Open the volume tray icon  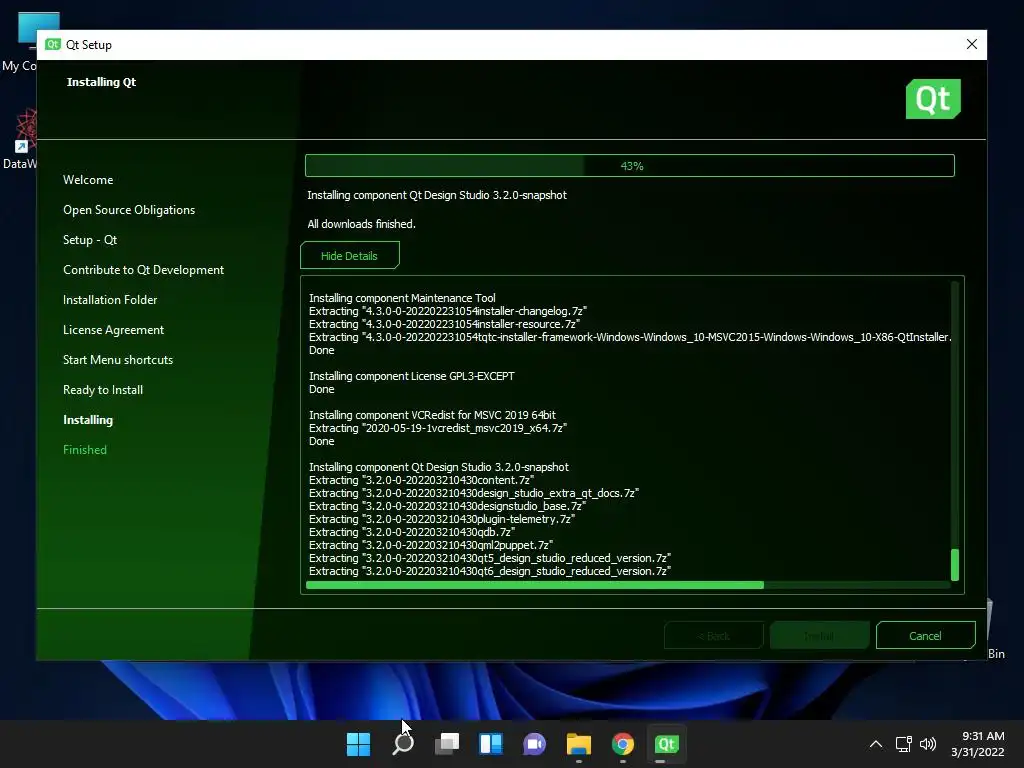[x=927, y=744]
